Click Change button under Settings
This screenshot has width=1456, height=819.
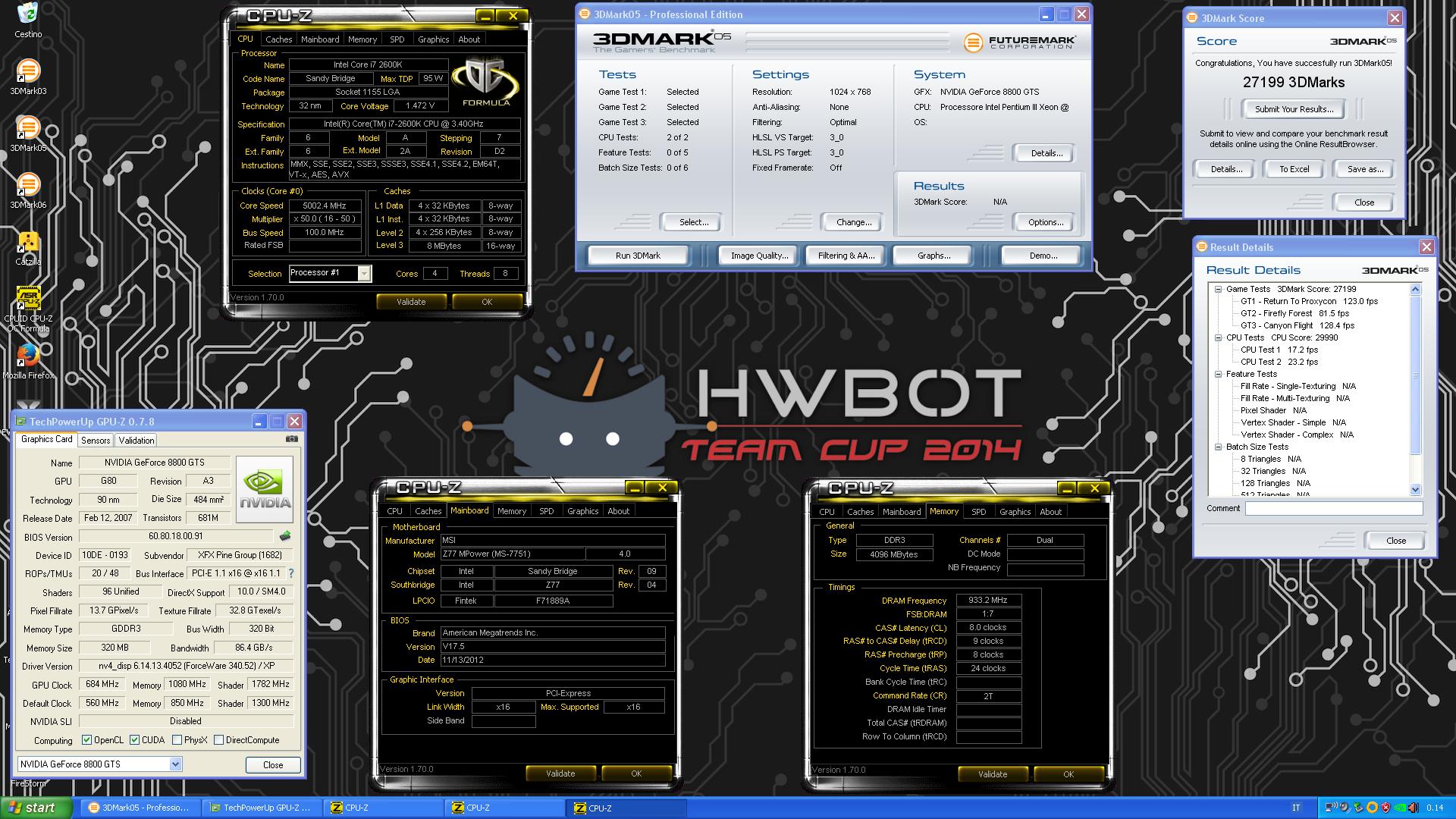coord(854,222)
